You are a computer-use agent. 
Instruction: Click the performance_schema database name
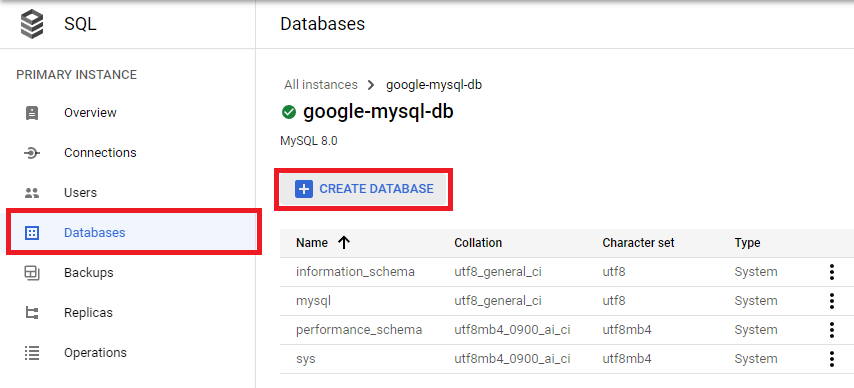[x=359, y=330]
